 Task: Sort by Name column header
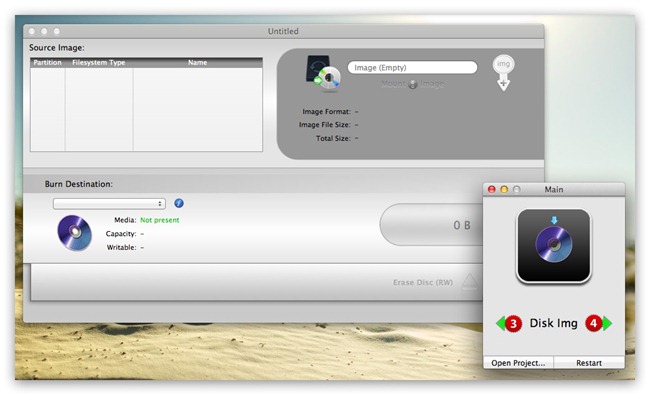(197, 63)
